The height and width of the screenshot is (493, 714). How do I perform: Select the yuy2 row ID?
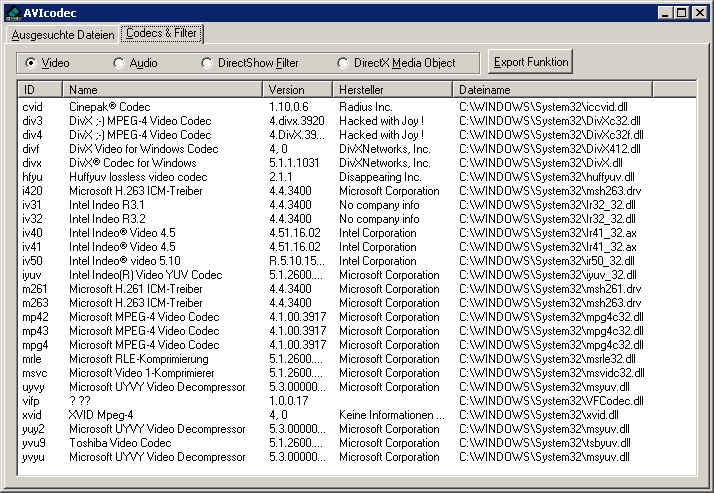coord(33,429)
